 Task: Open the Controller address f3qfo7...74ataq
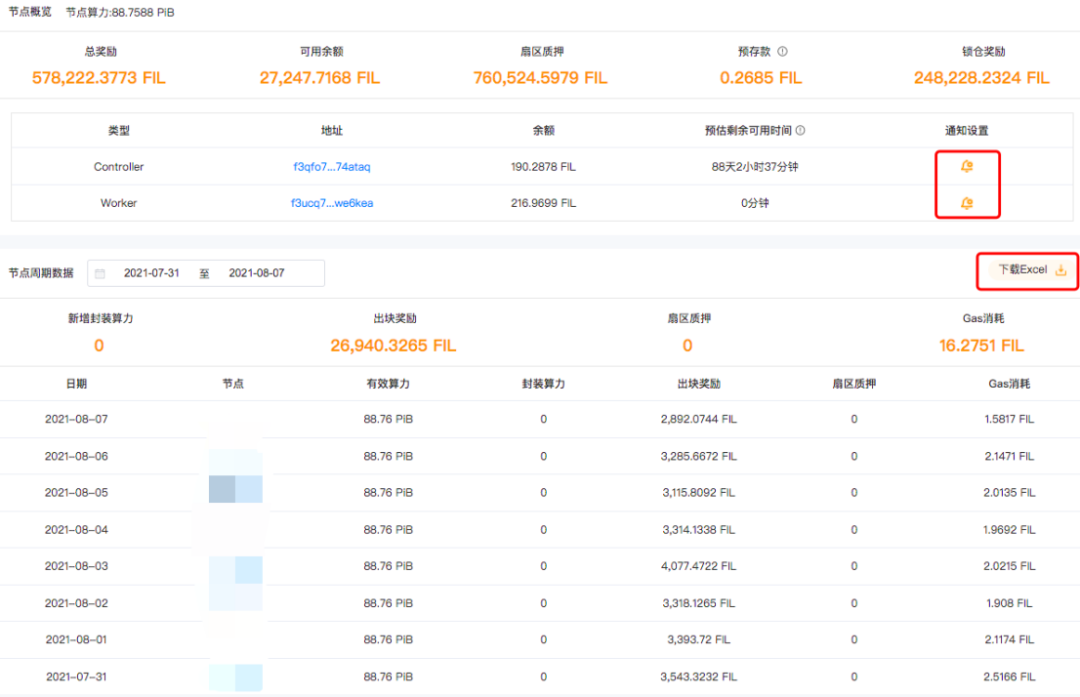tap(332, 167)
